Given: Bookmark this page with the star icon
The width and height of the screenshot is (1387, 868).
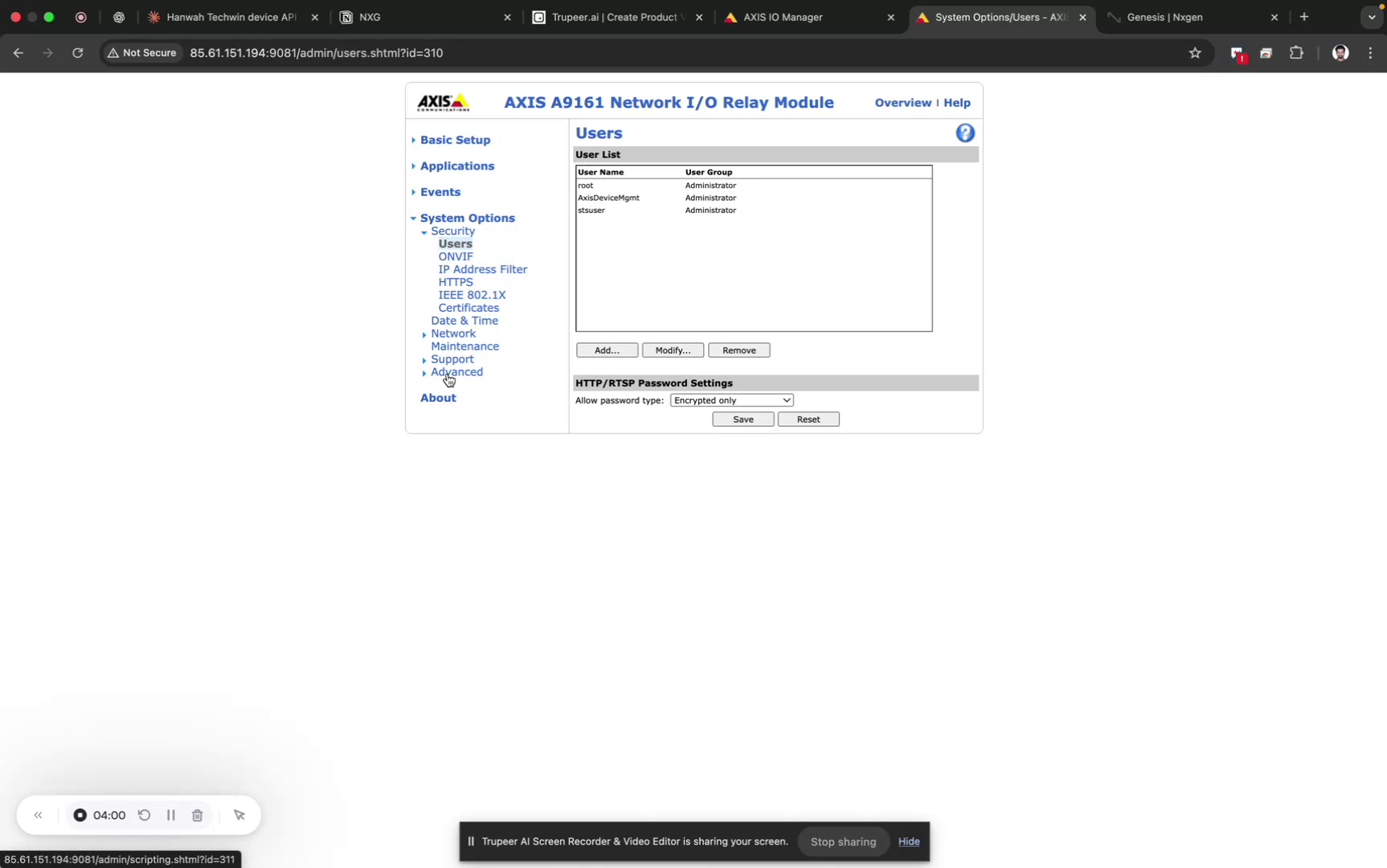Looking at the screenshot, I should coord(1195,52).
